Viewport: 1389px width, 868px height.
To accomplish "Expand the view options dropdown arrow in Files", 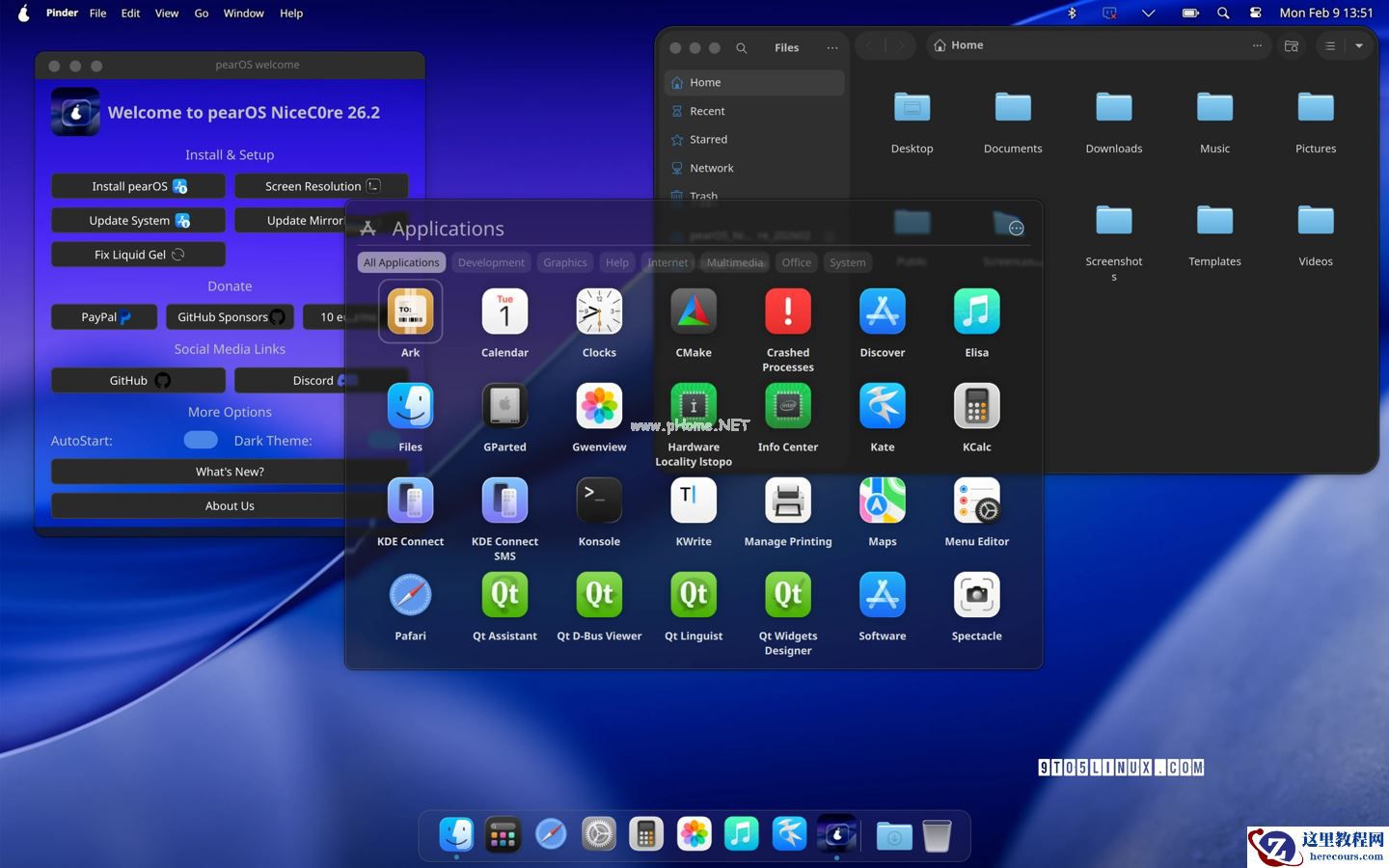I will (1359, 46).
